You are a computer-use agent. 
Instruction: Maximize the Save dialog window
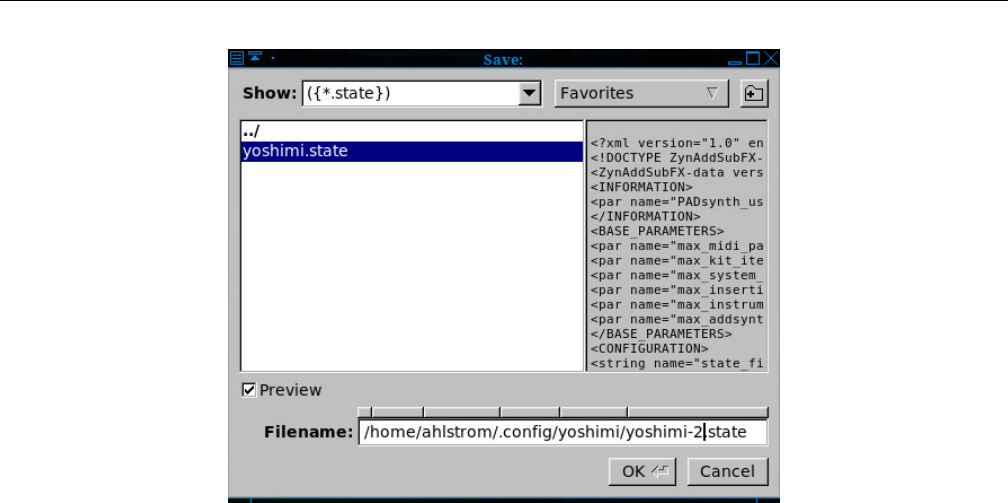pyautogui.click(x=753, y=59)
